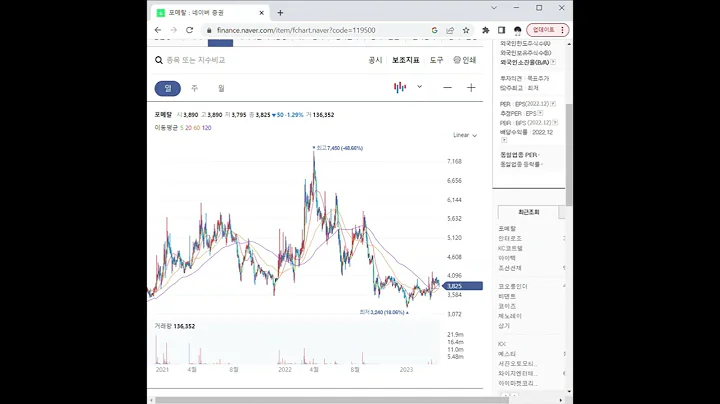
Task: Click the candlestick chart type icon
Action: (x=400, y=87)
